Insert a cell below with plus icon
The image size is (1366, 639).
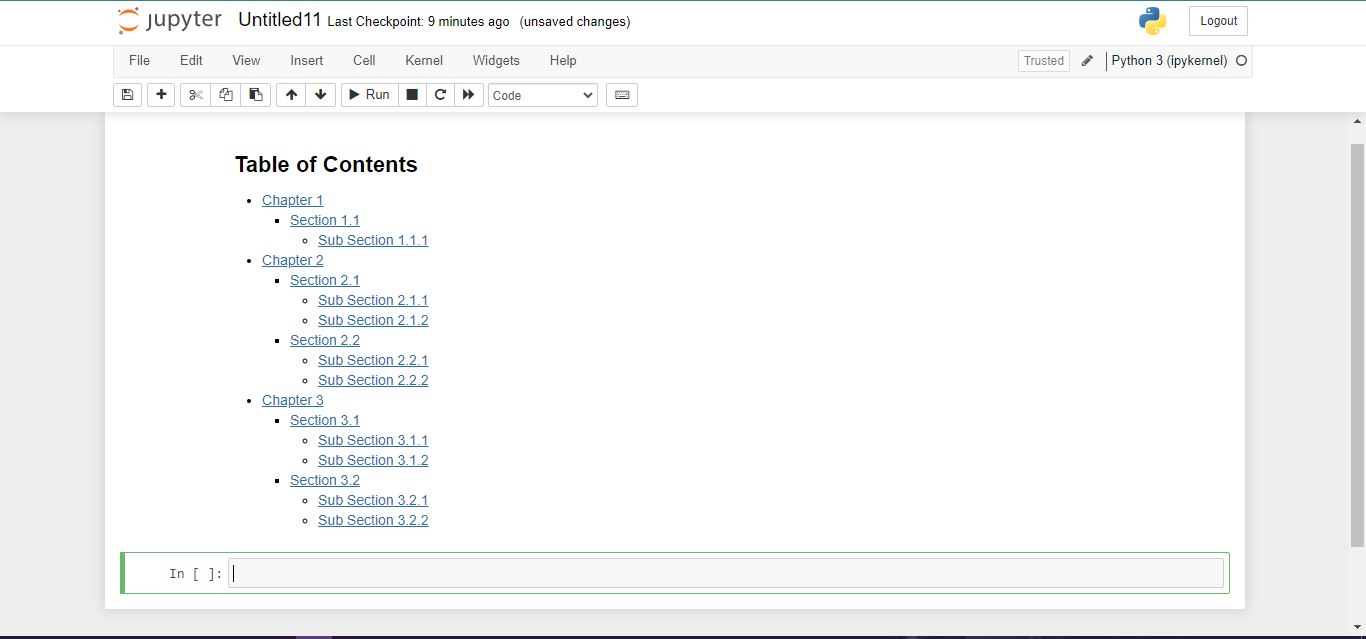point(161,95)
